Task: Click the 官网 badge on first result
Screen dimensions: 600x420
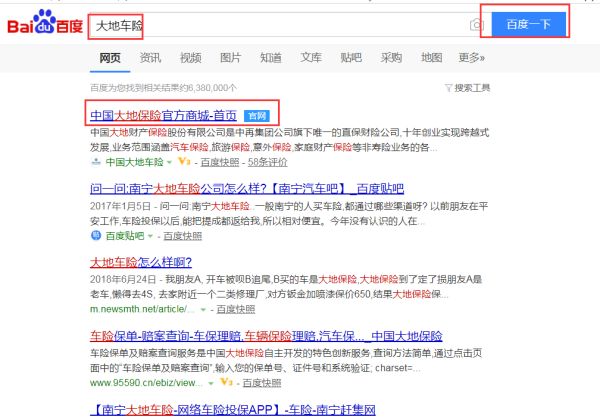Action: click(257, 116)
